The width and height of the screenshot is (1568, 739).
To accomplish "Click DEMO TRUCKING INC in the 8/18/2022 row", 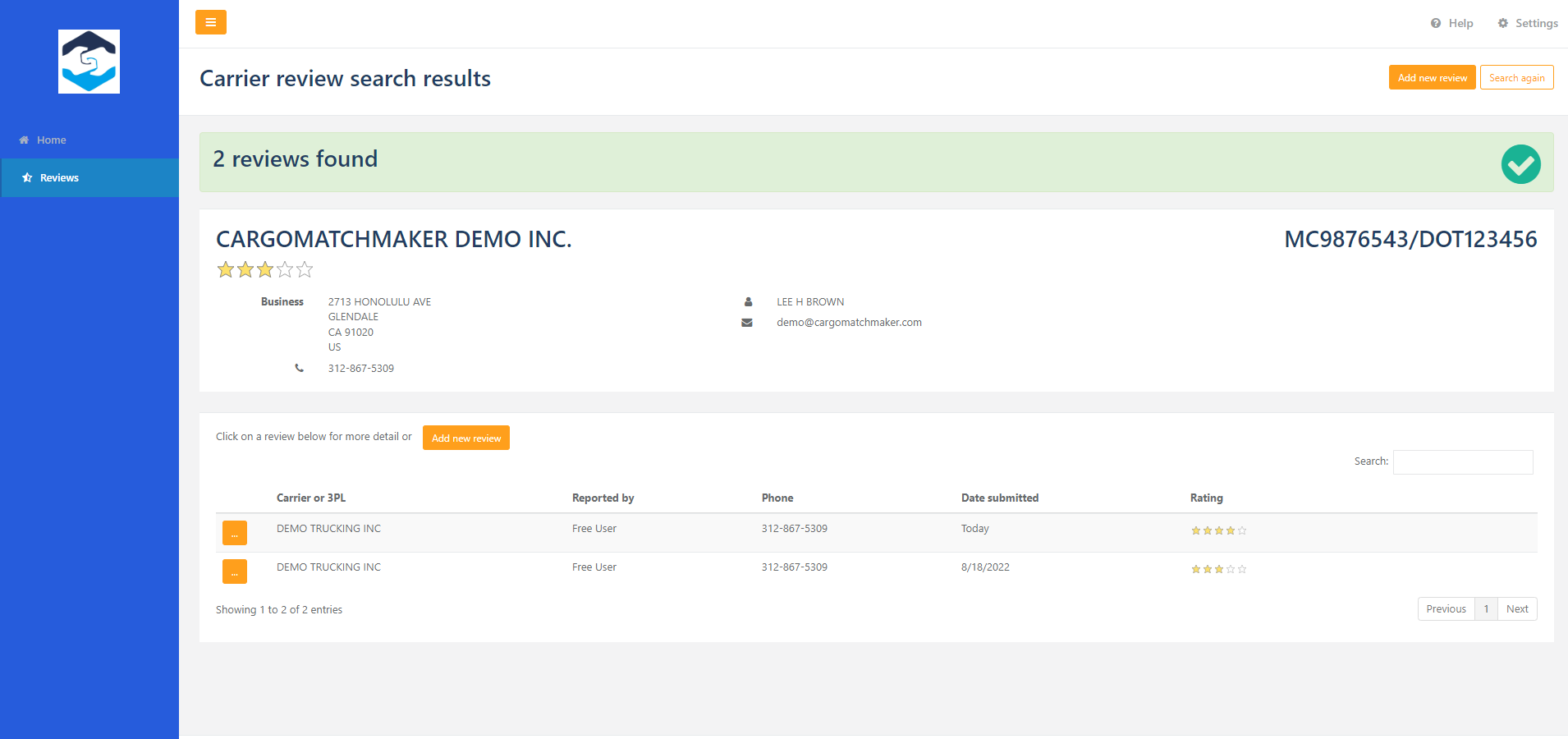I will tap(328, 567).
